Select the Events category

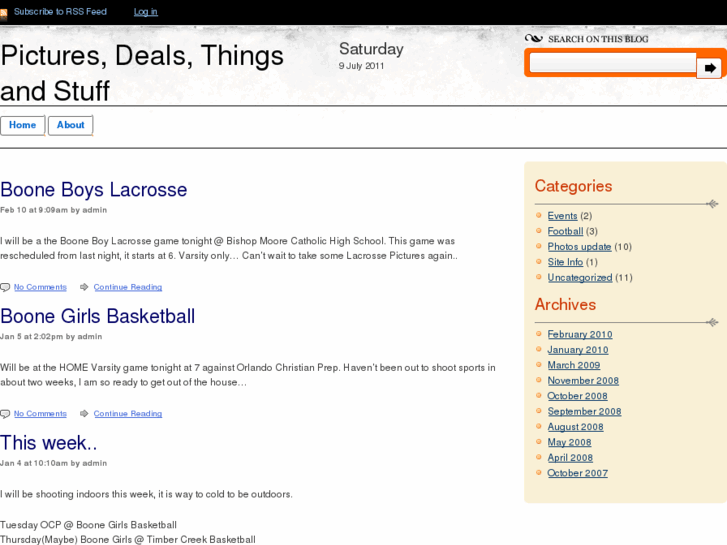(562, 216)
